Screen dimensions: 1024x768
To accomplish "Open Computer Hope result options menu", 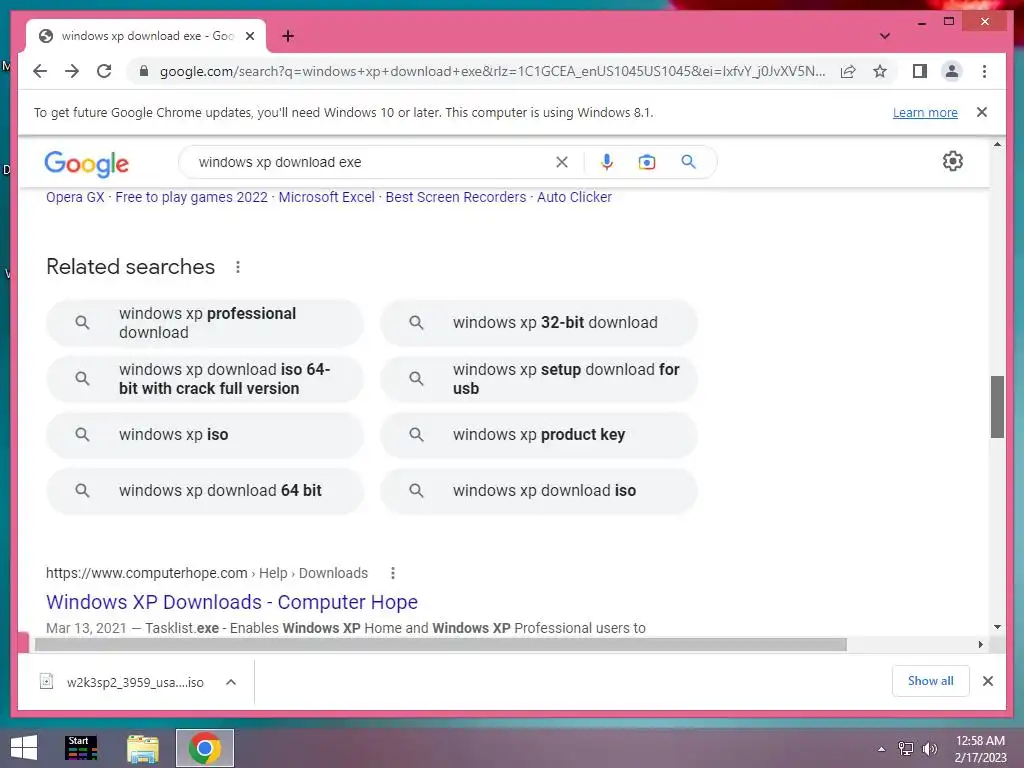I will coord(392,573).
